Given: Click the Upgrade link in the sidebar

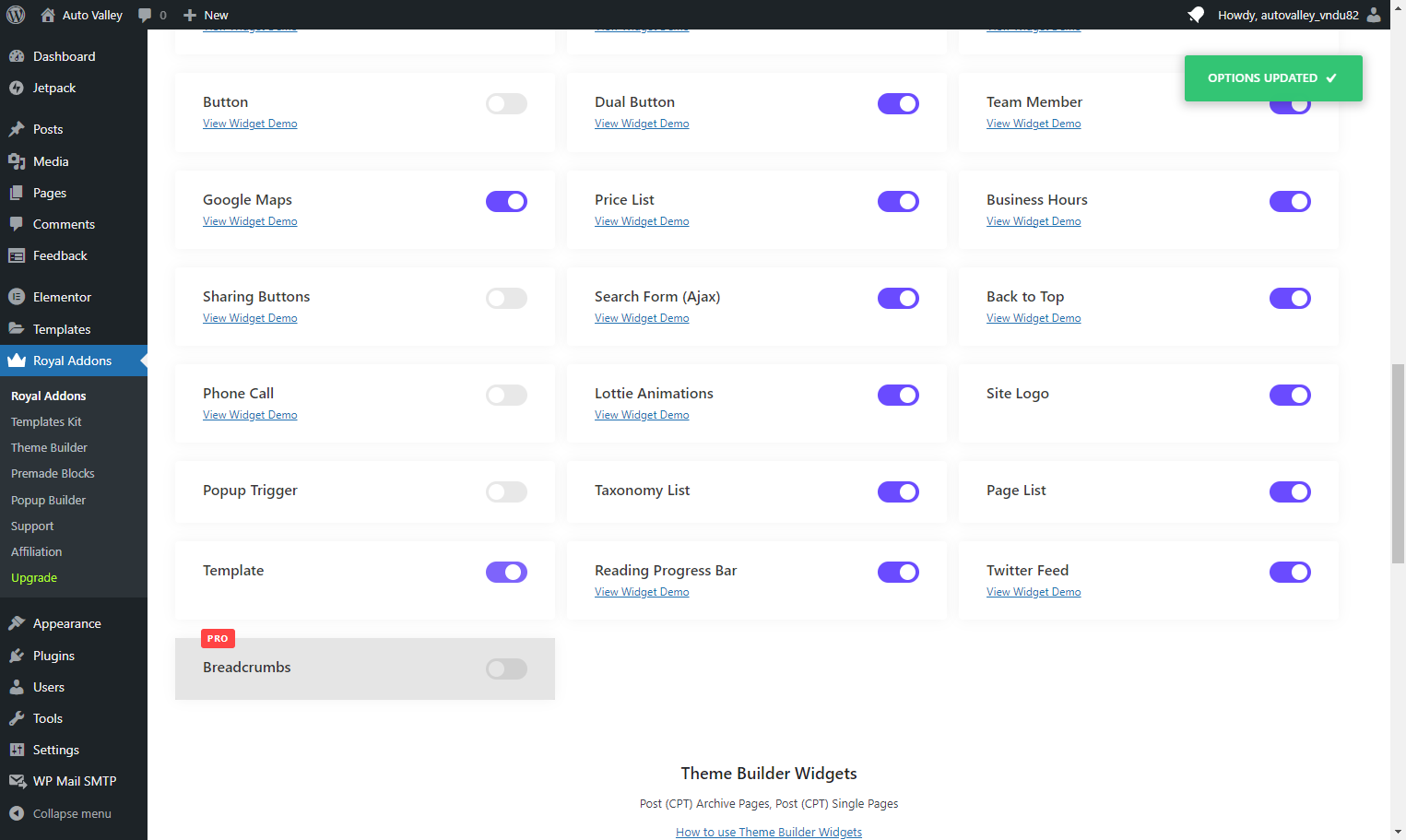Looking at the screenshot, I should pos(34,577).
